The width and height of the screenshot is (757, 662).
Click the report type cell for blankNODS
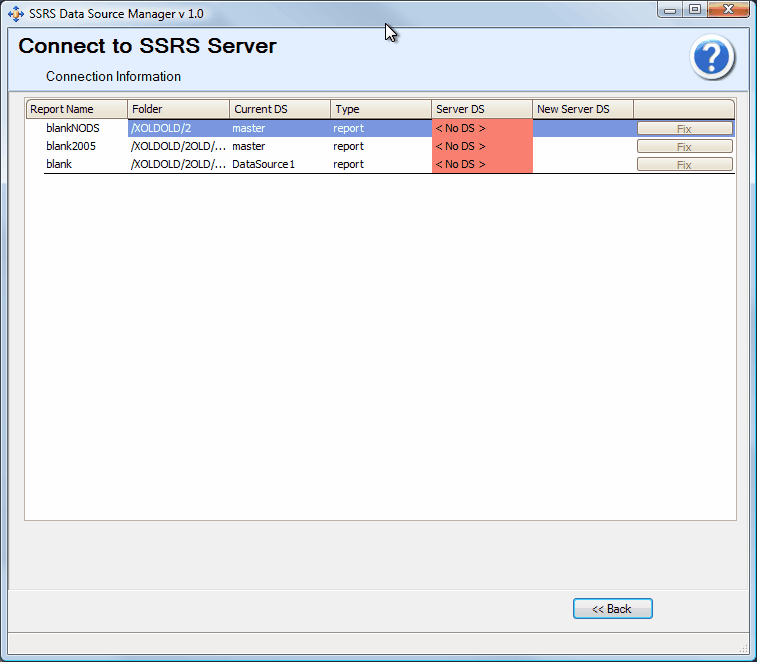coord(381,128)
